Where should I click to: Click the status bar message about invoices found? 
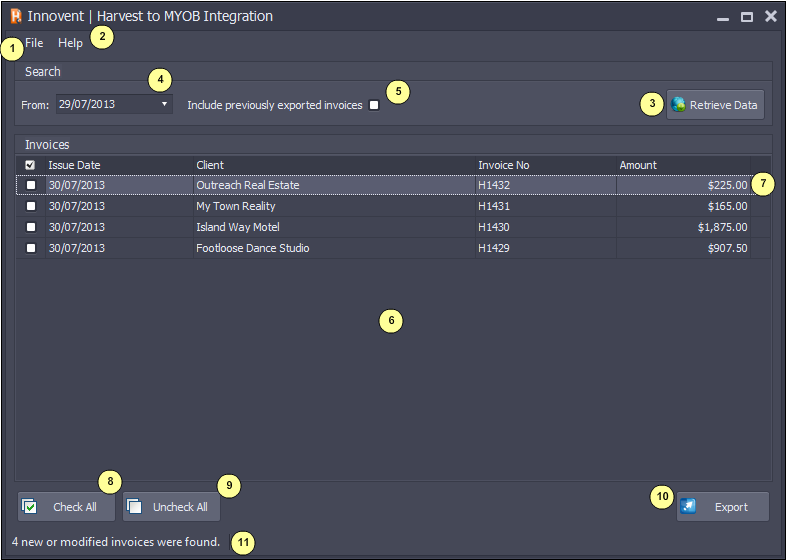(x=116, y=542)
